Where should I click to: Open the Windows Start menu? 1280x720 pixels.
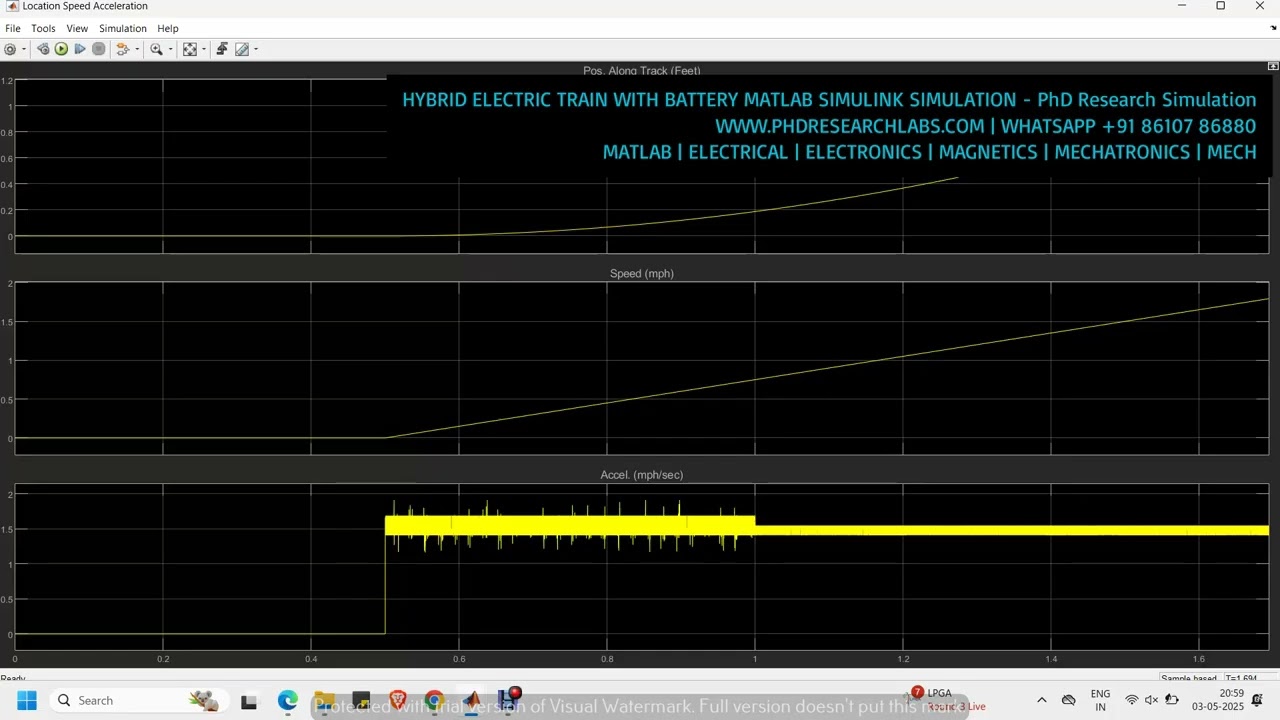(27, 700)
